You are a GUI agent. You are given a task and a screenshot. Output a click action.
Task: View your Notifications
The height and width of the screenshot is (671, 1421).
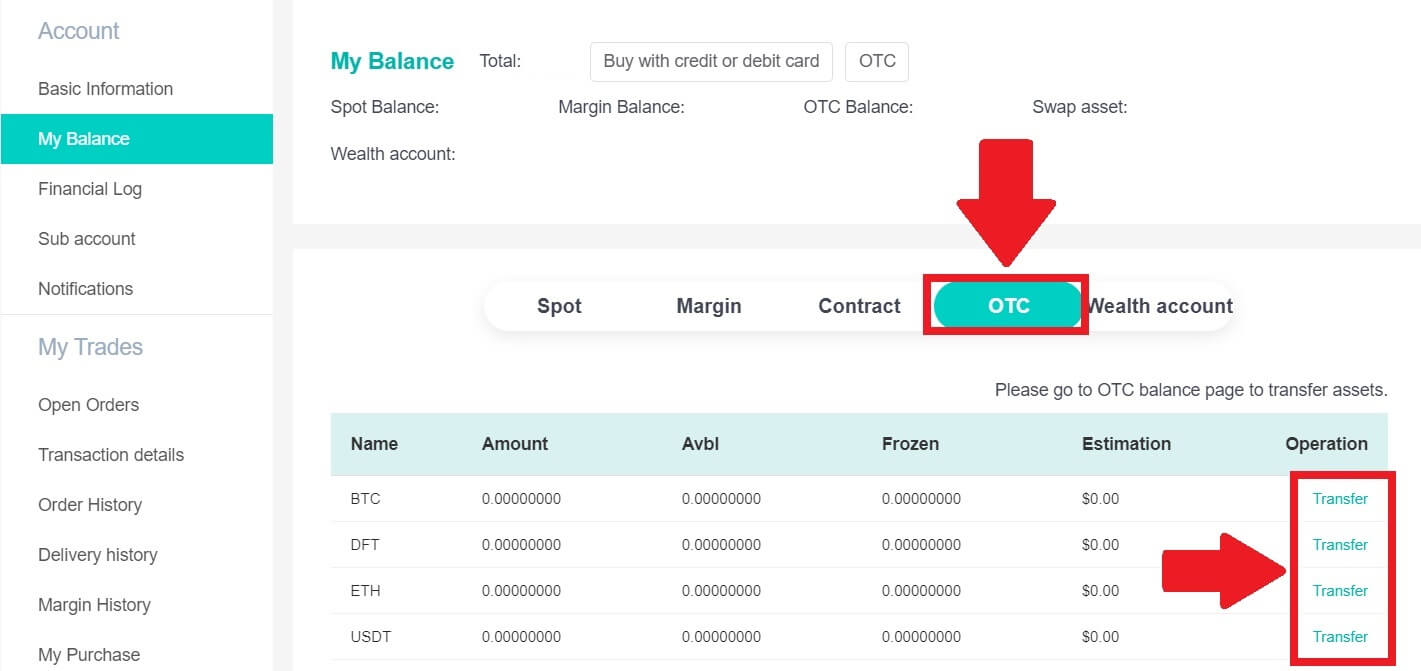(85, 288)
